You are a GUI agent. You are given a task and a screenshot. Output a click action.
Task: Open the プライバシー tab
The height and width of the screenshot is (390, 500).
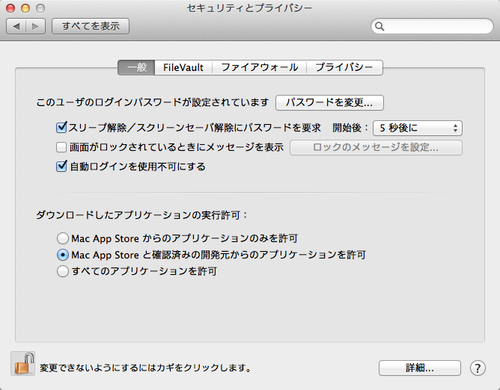344,68
